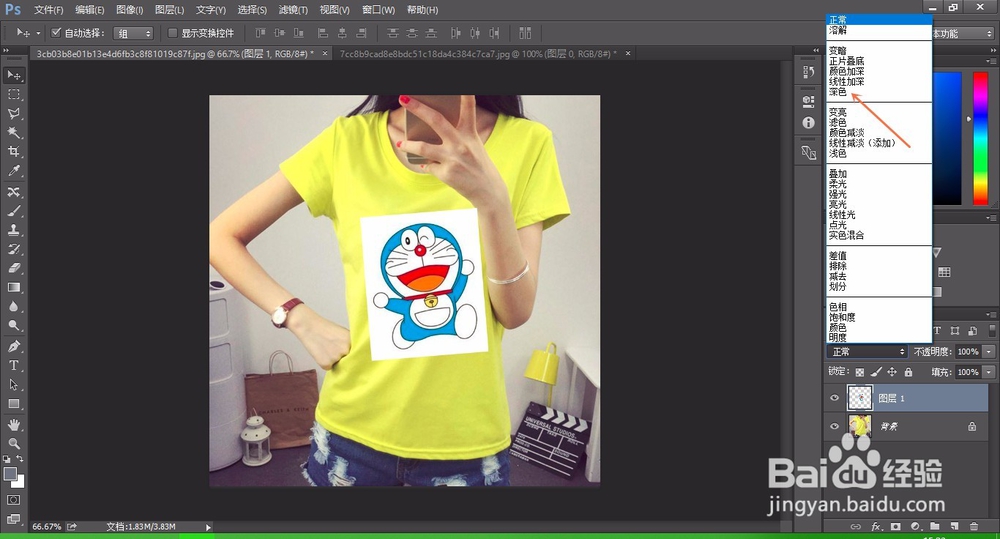Toggle lock transparent pixels
Viewport: 1000px width, 539px height.
click(860, 372)
